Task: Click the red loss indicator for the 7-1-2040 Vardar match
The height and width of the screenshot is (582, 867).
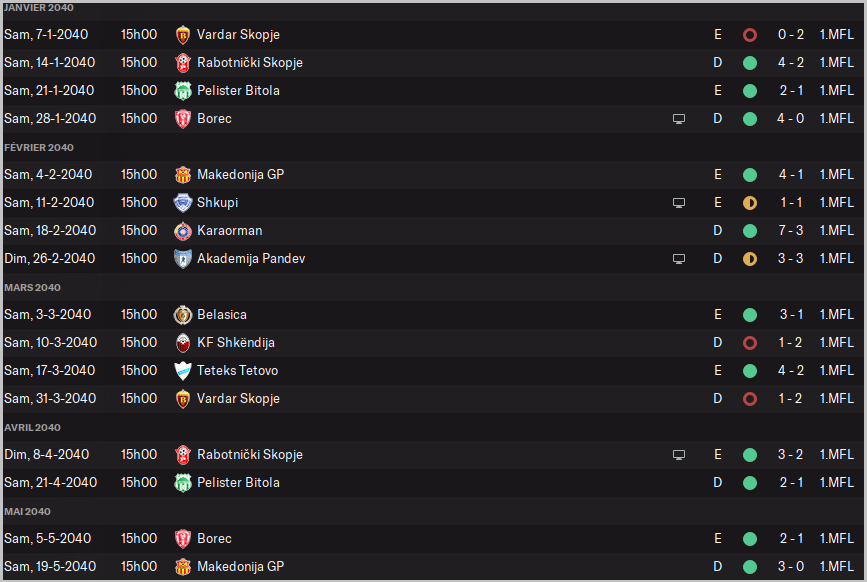Action: click(x=750, y=34)
